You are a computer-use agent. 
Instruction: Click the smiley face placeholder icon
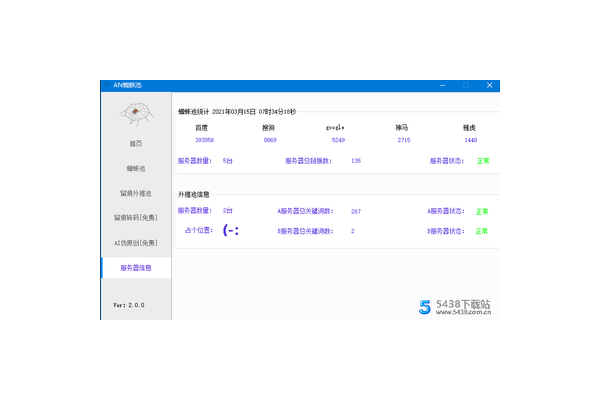[230, 231]
